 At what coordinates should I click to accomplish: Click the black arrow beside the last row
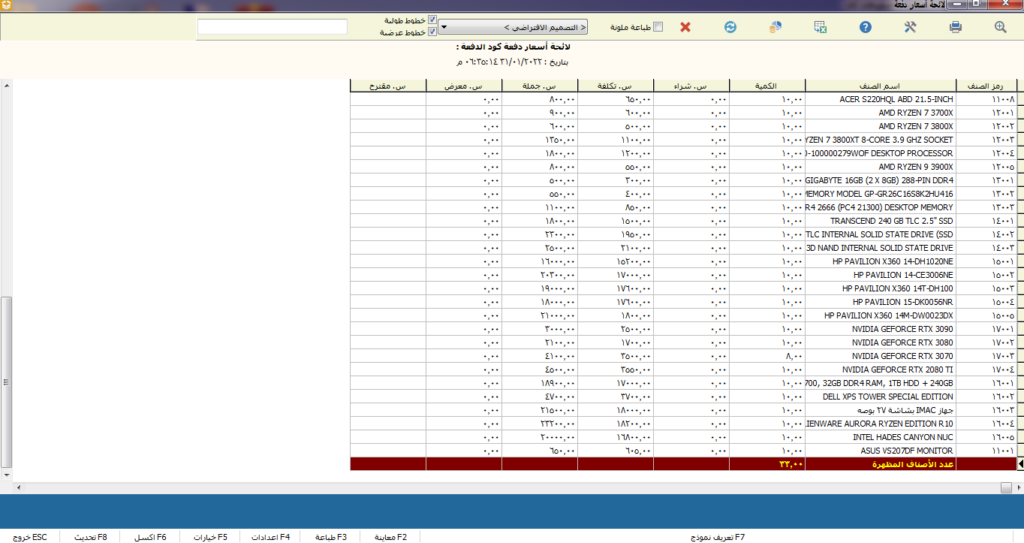(1019, 464)
